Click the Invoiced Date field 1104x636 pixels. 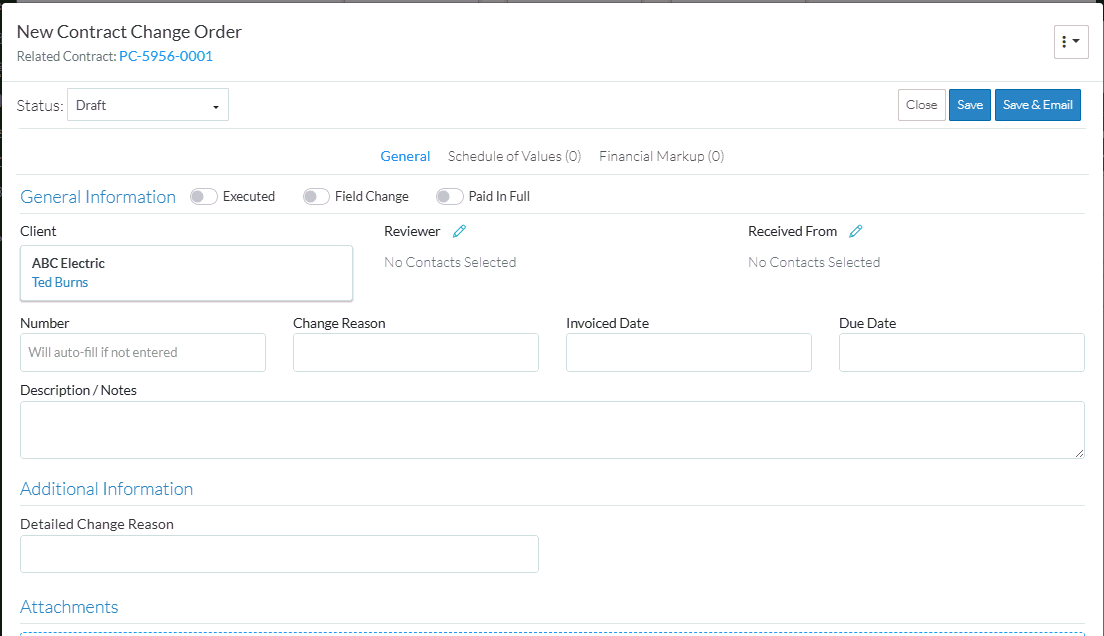pyautogui.click(x=688, y=352)
